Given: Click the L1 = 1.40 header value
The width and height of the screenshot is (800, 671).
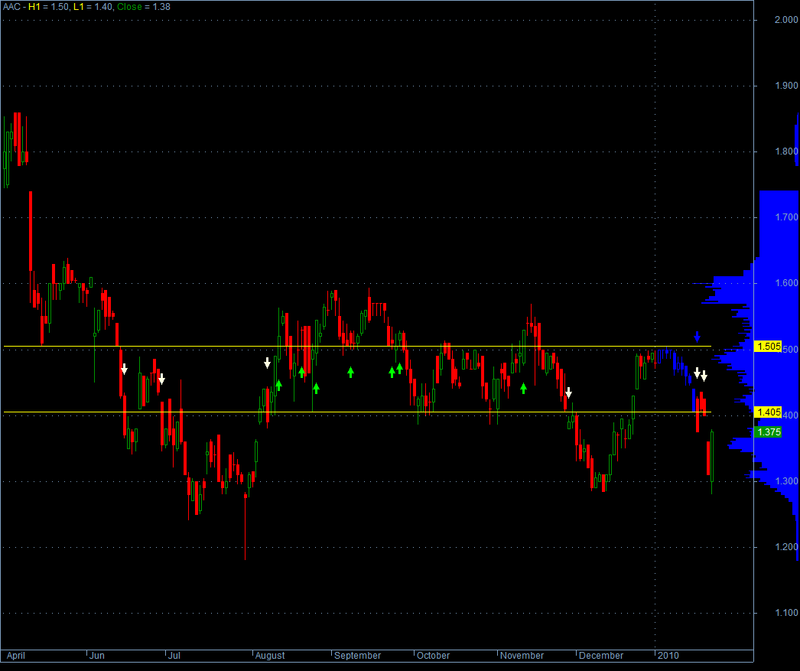Looking at the screenshot, I should [x=93, y=7].
